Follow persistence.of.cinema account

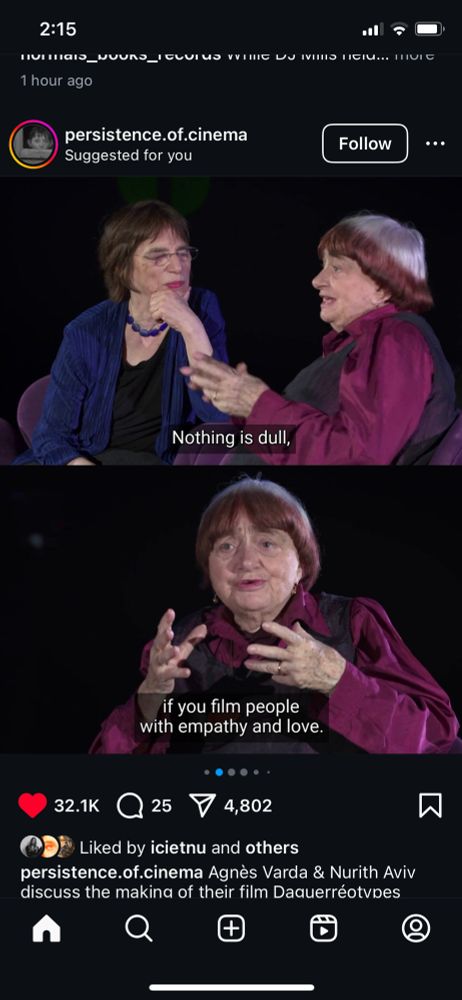pos(365,143)
